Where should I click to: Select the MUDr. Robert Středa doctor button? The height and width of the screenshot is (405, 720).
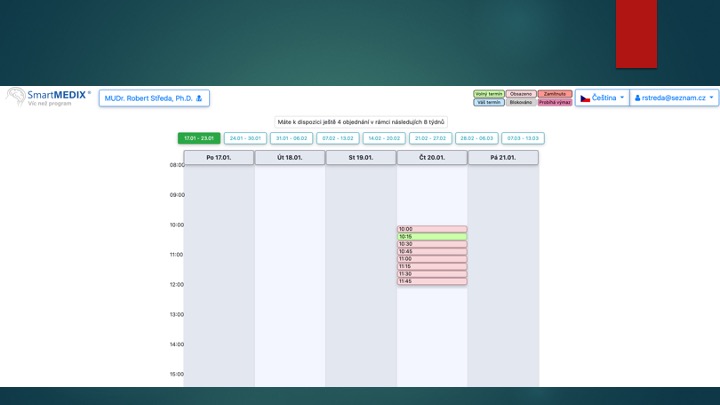point(154,98)
